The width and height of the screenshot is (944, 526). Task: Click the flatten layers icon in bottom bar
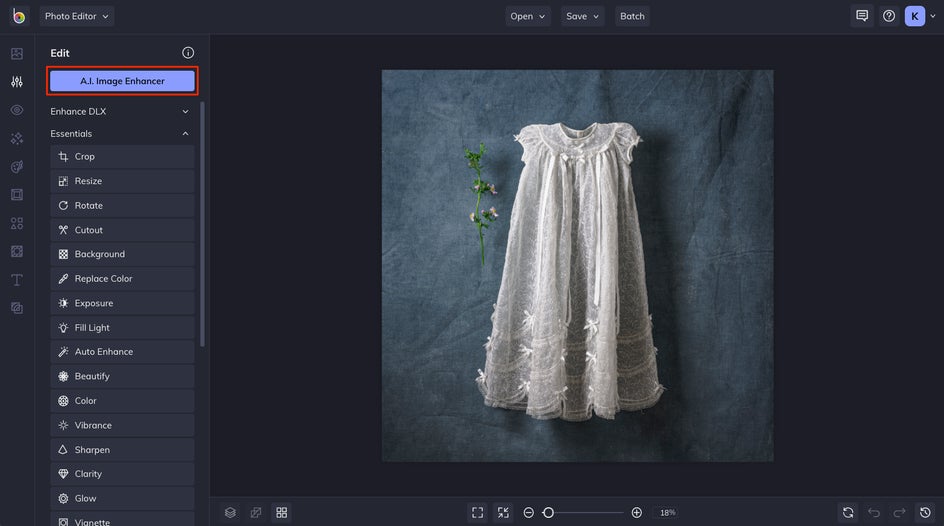point(256,513)
